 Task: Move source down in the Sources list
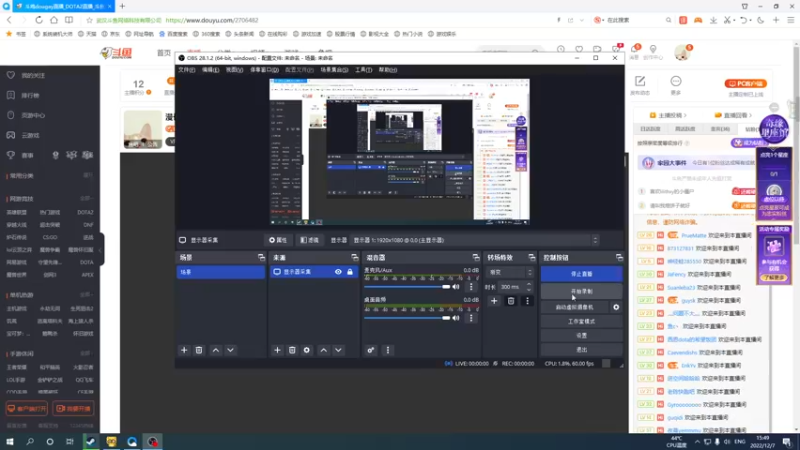coord(338,350)
